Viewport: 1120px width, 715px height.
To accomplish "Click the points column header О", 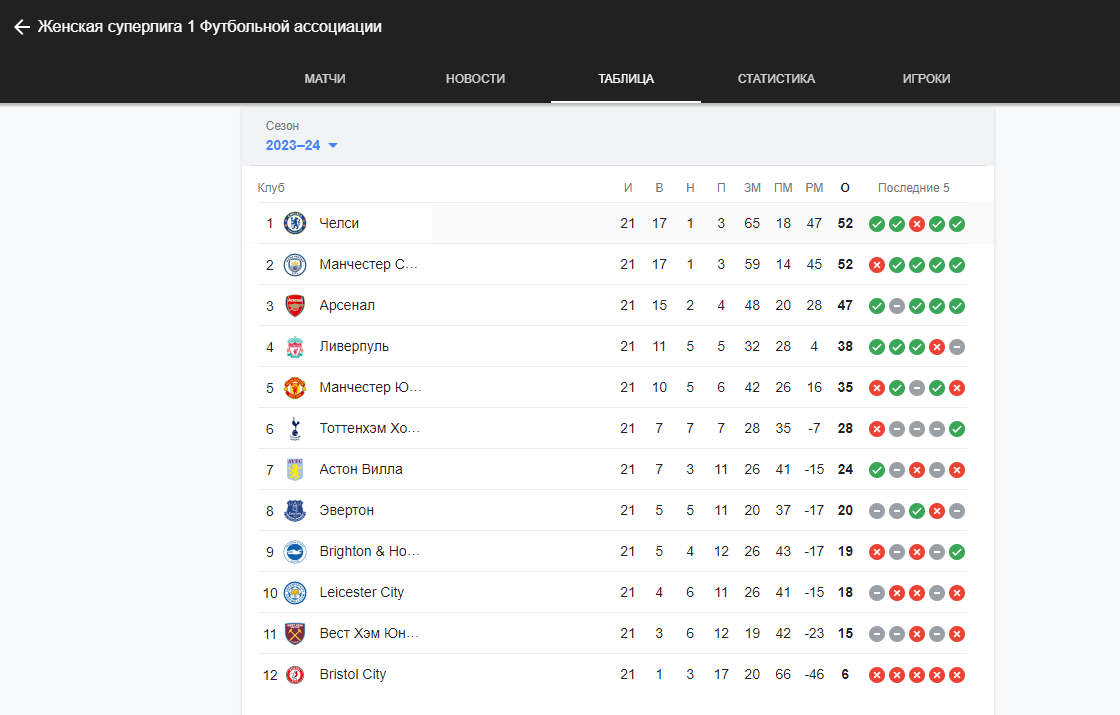I will pyautogui.click(x=845, y=188).
